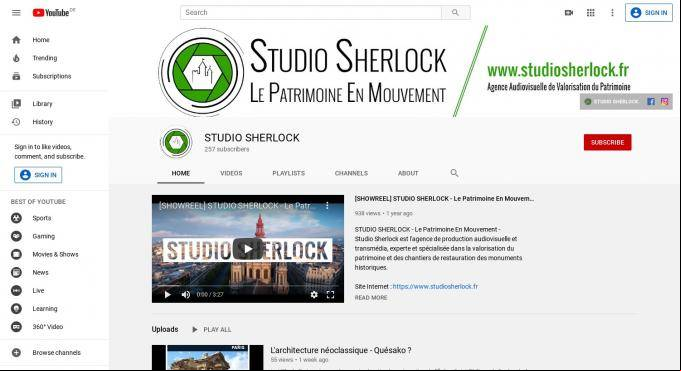The height and width of the screenshot is (371, 681).
Task: Click the Trending label in sidebar
Action: click(45, 58)
